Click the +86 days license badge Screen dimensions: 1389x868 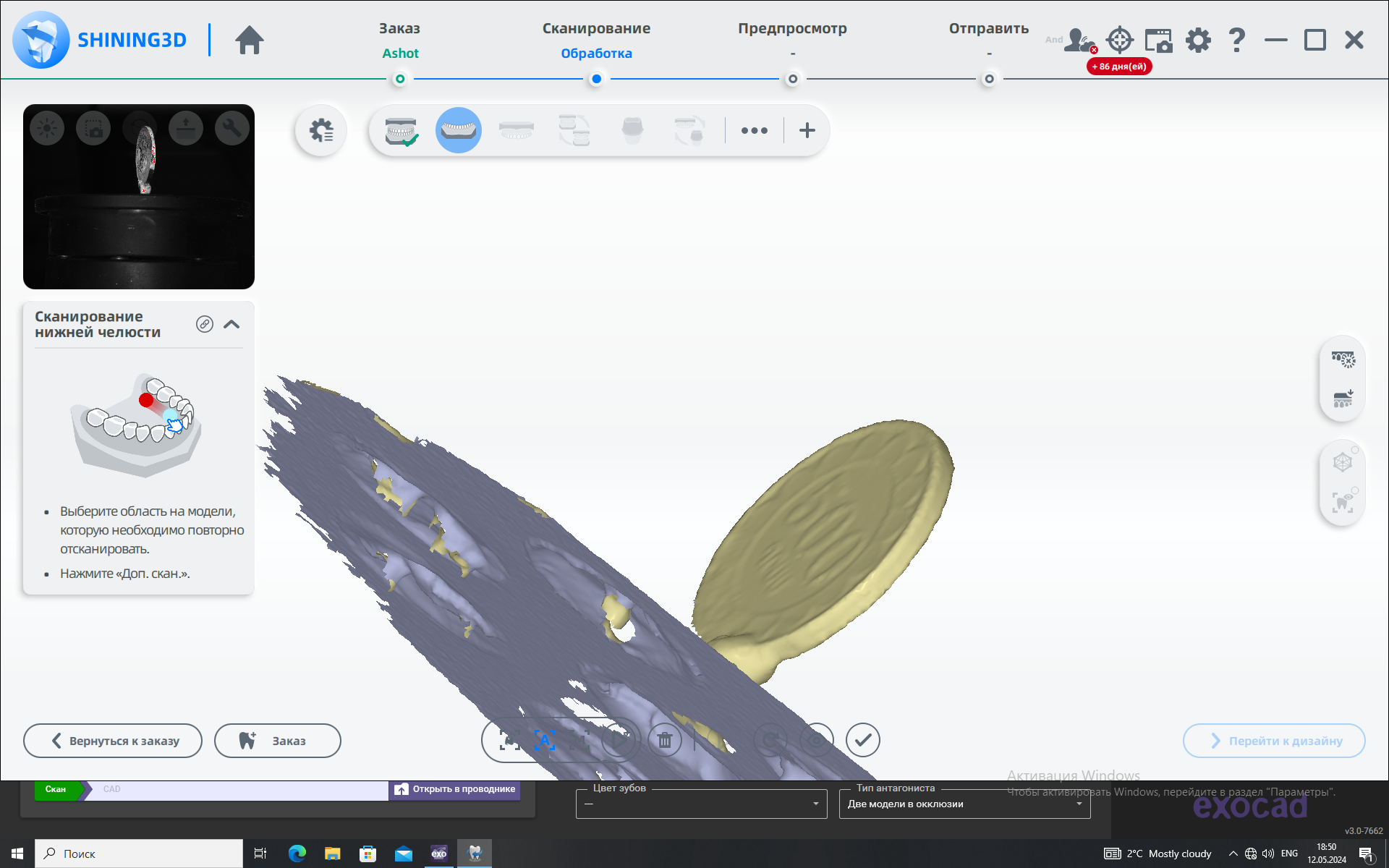point(1119,67)
